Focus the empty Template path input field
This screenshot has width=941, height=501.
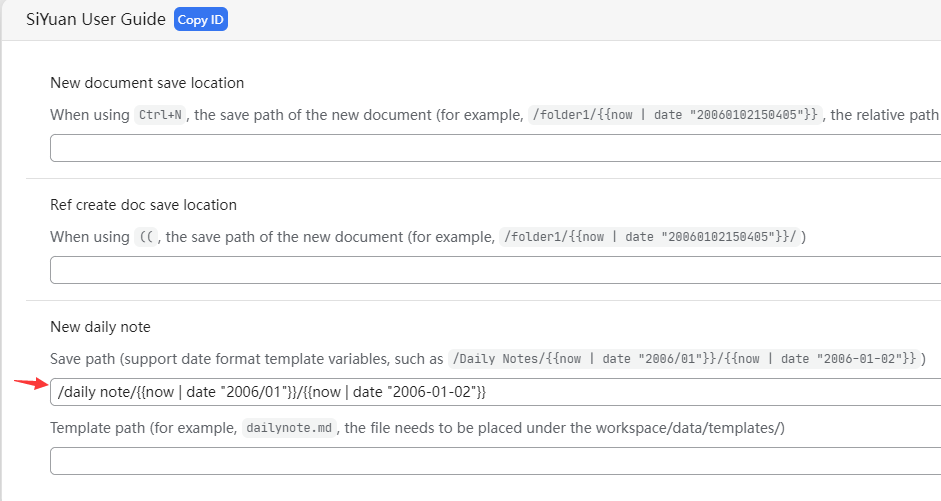pyautogui.click(x=495, y=461)
